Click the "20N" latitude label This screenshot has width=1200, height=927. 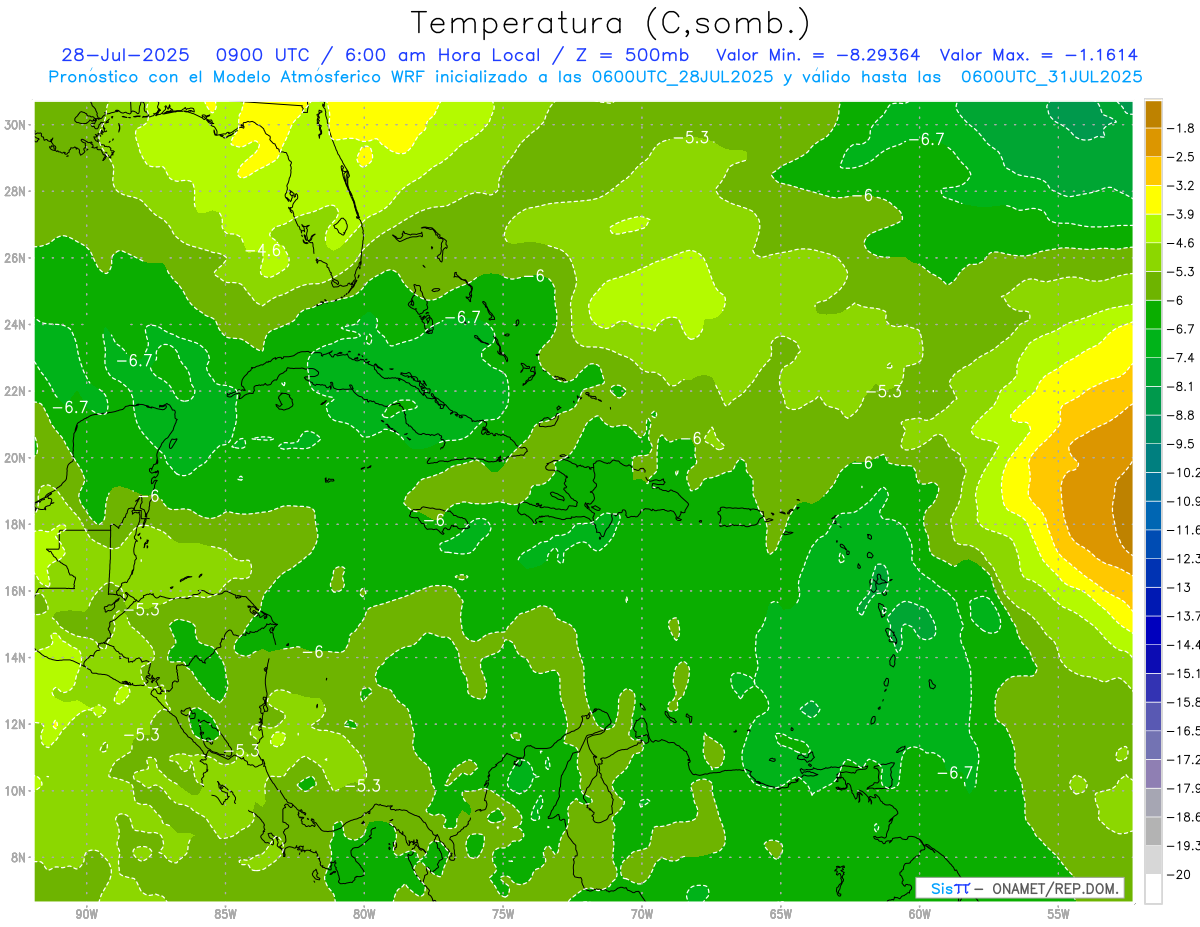click(x=16, y=457)
